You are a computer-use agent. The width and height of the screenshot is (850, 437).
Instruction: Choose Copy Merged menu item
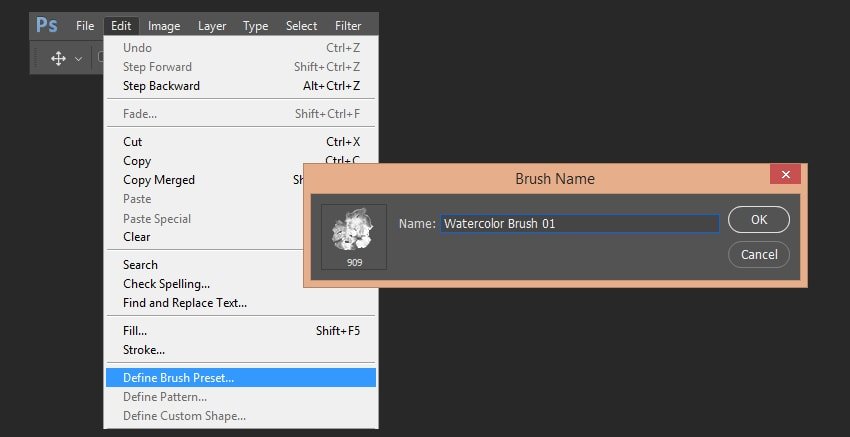click(x=158, y=180)
